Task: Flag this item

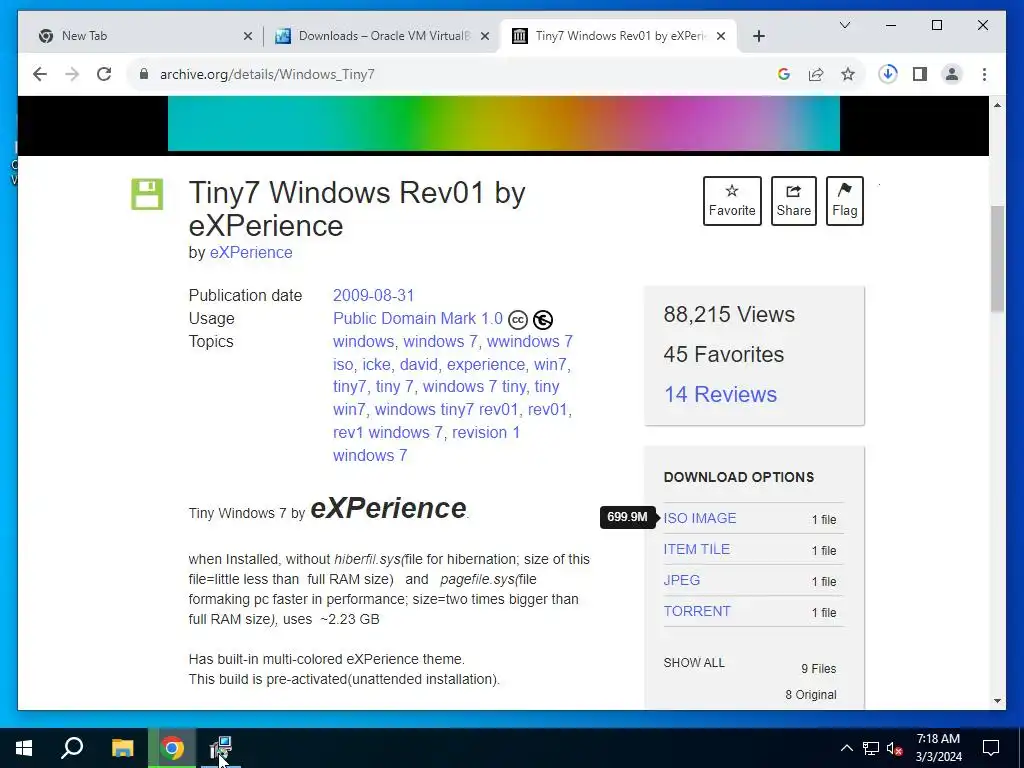Action: 844,200
